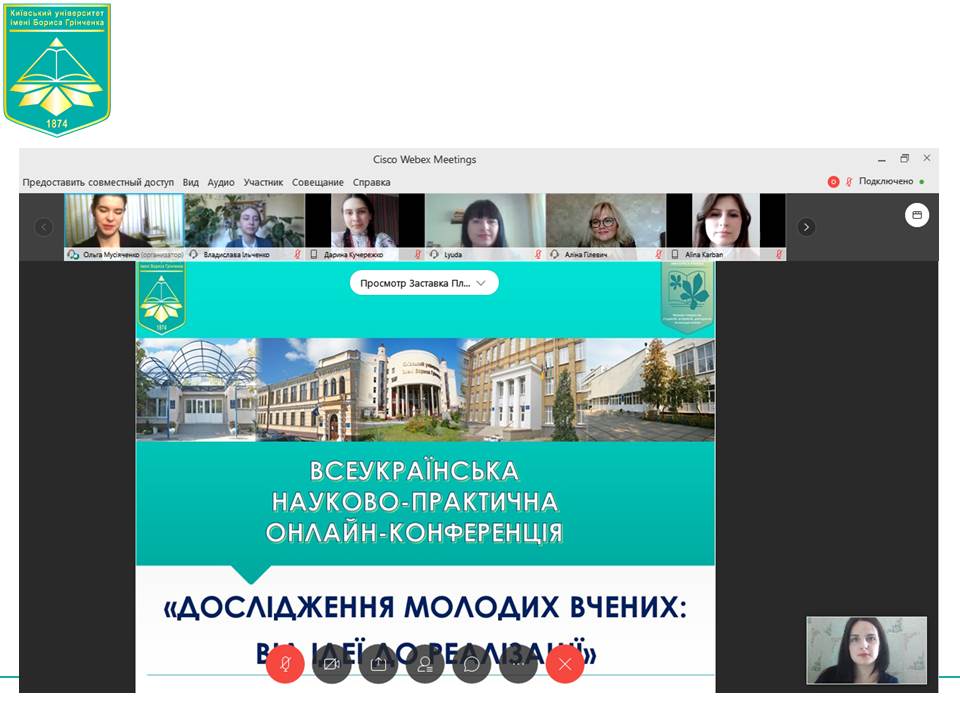Viewport: 960px width, 720px height.
Task: Open the Chat bubble icon
Action: click(x=470, y=663)
